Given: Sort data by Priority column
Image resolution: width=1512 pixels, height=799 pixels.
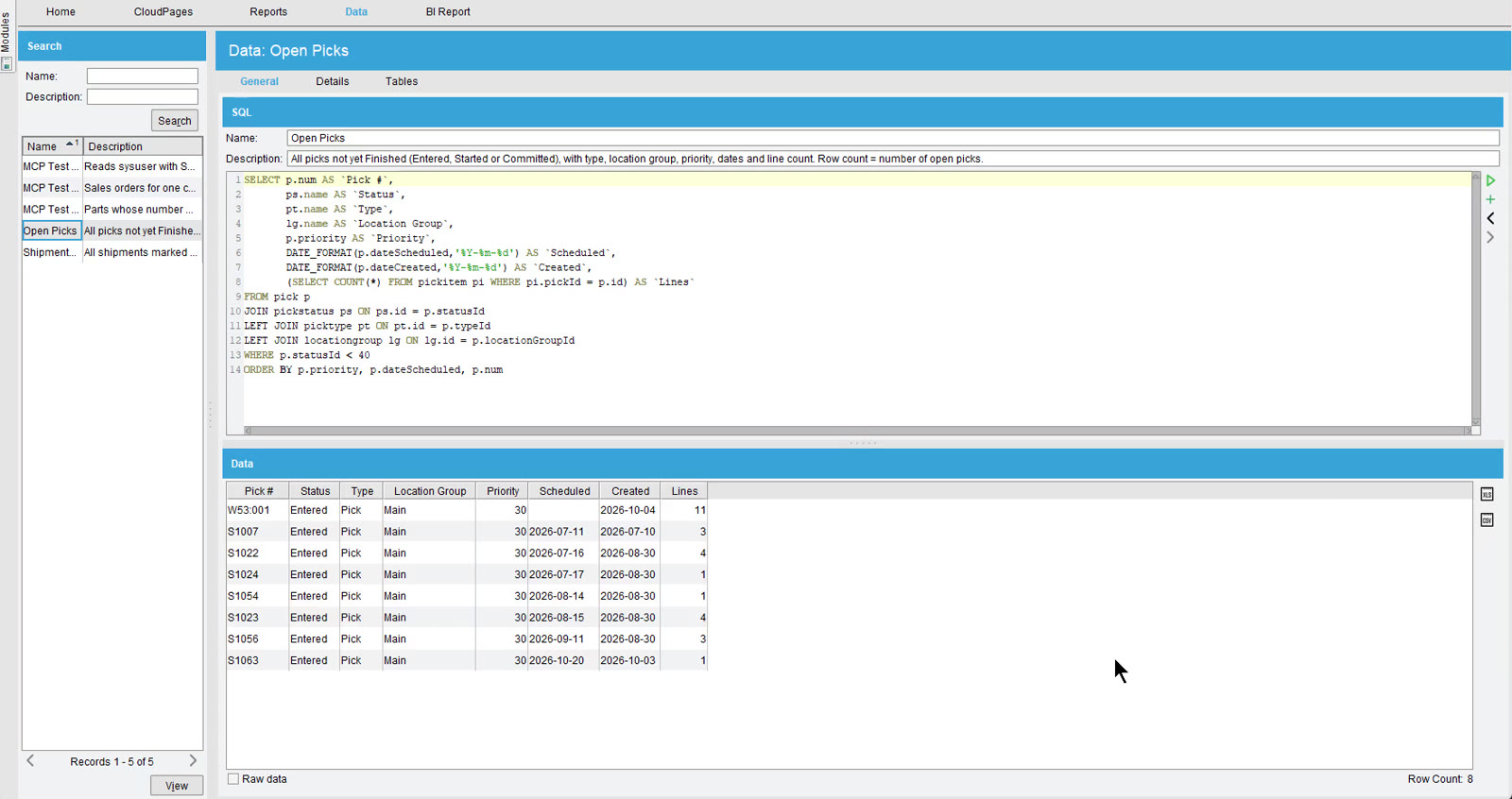Looking at the screenshot, I should (x=503, y=491).
